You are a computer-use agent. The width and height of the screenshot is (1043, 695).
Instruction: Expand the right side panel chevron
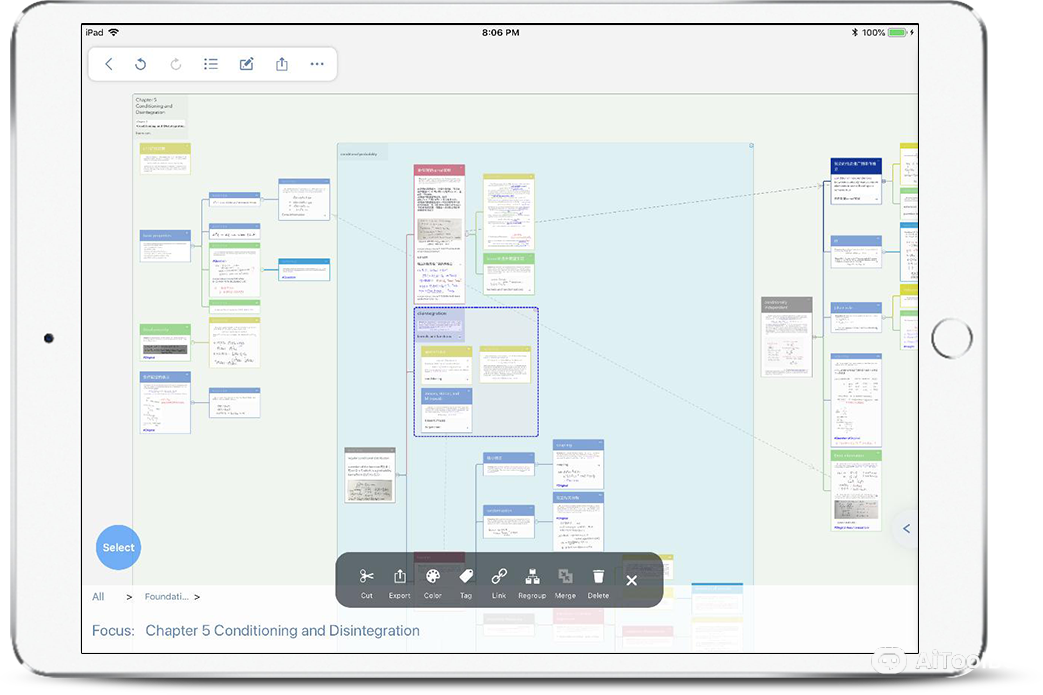point(906,528)
